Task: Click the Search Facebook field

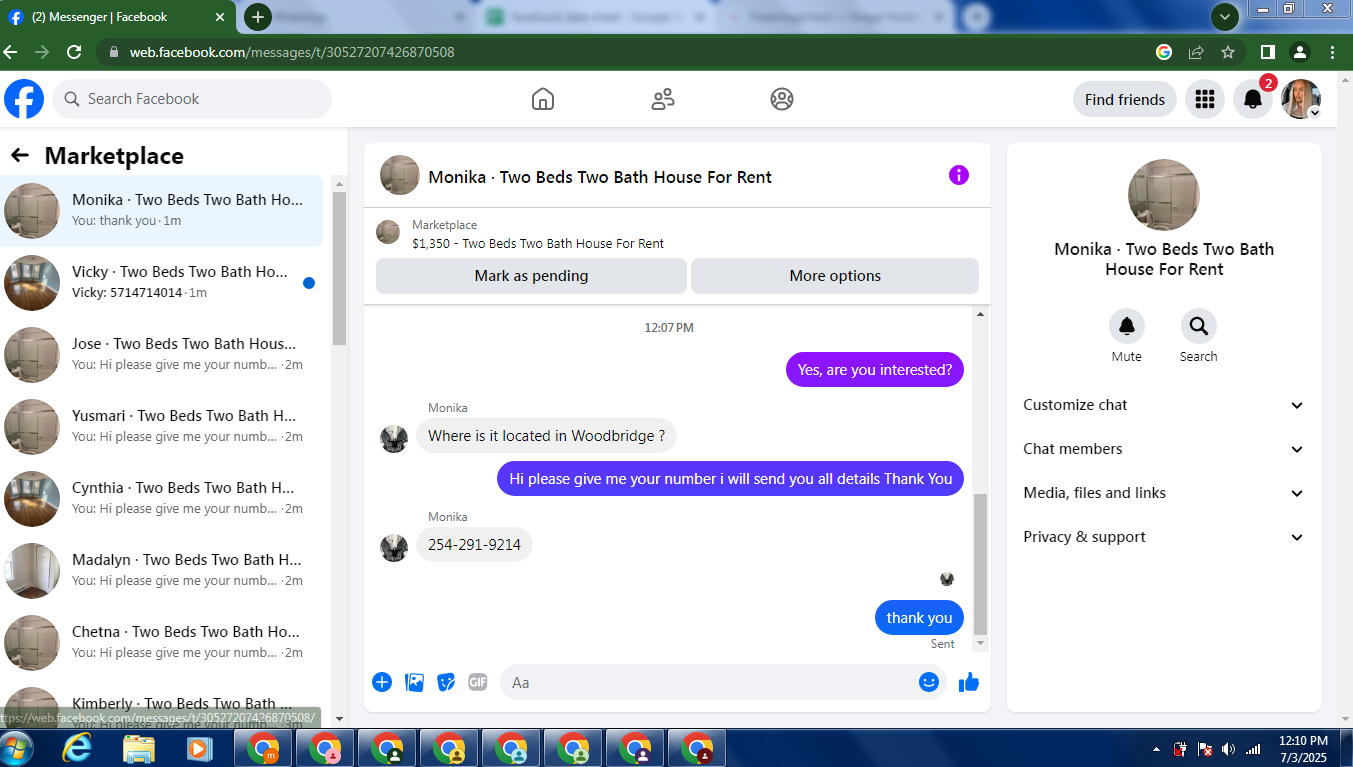Action: pos(192,99)
